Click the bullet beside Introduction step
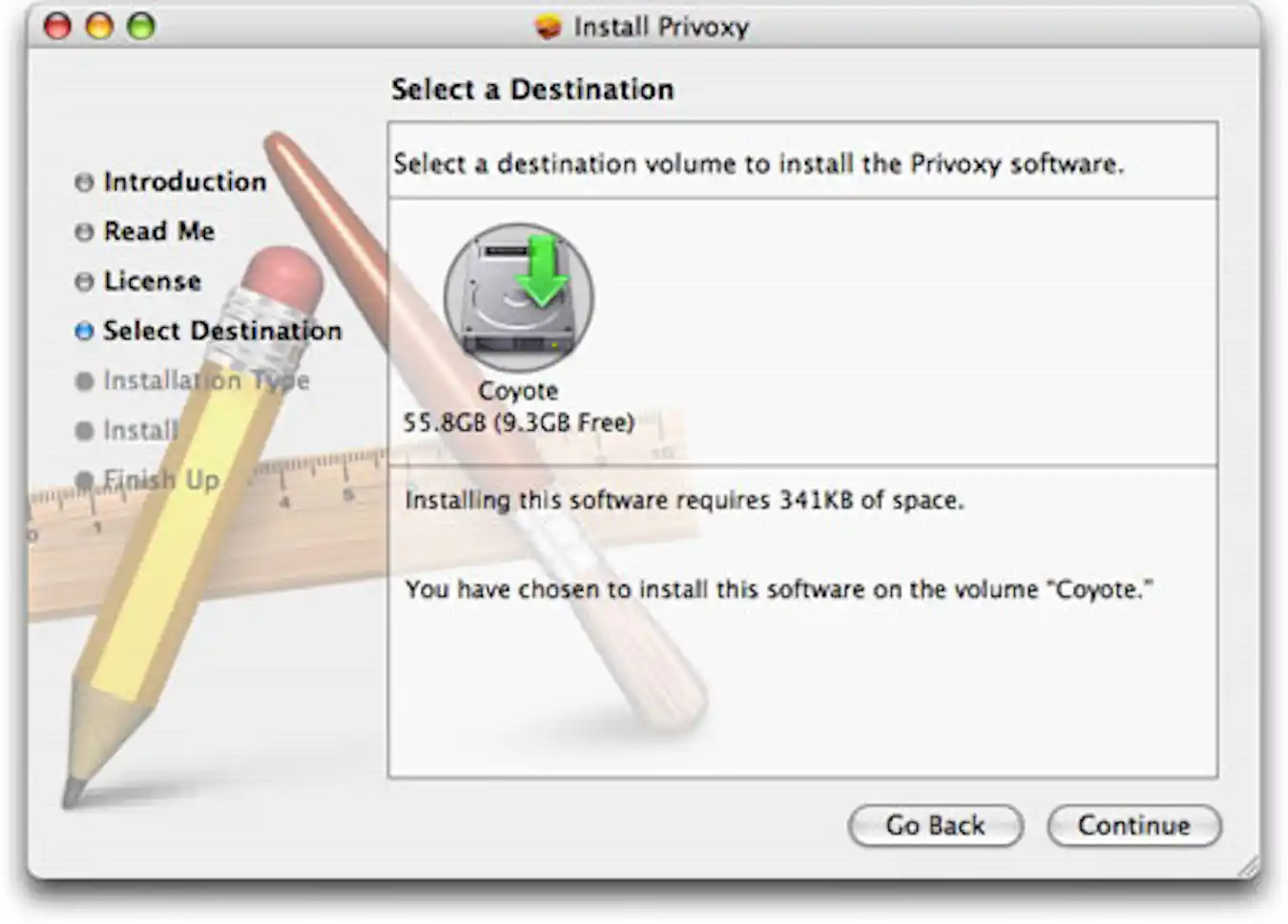 84,182
